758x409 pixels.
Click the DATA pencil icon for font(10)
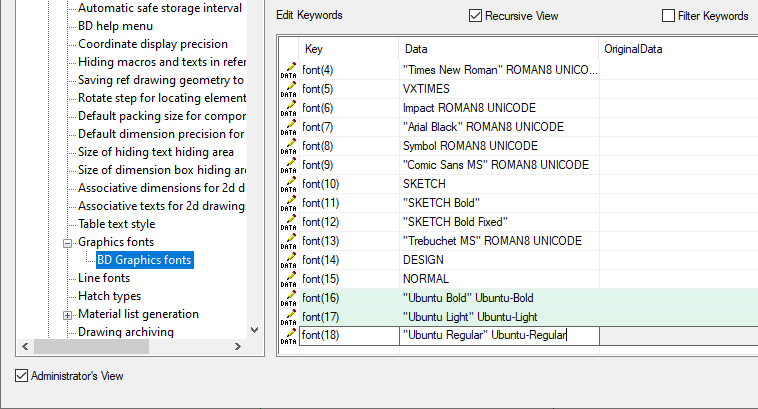pyautogui.click(x=288, y=184)
